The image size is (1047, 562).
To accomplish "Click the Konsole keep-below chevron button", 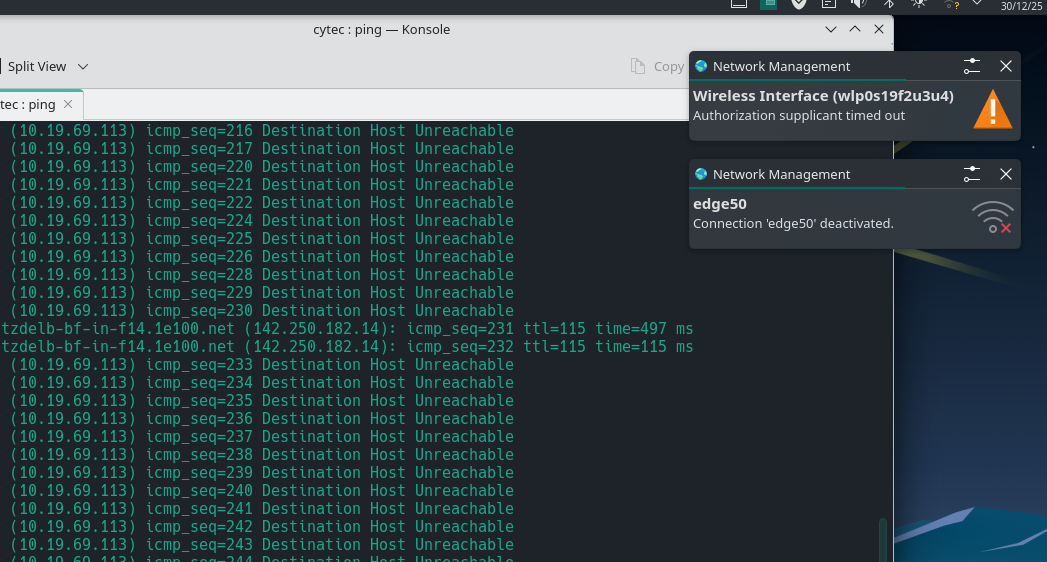I will (830, 30).
